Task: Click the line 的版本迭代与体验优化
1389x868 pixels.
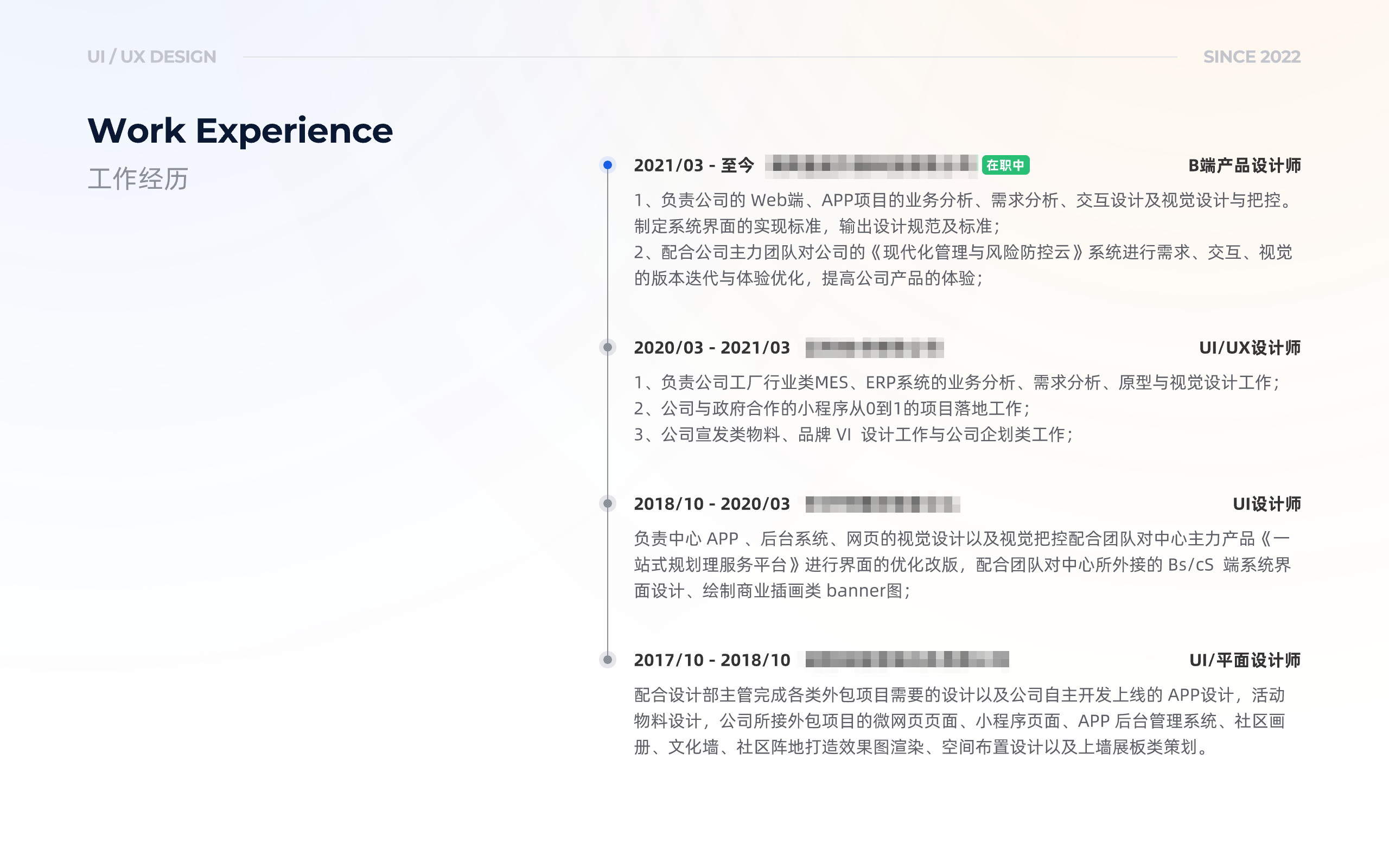Action: click(809, 278)
